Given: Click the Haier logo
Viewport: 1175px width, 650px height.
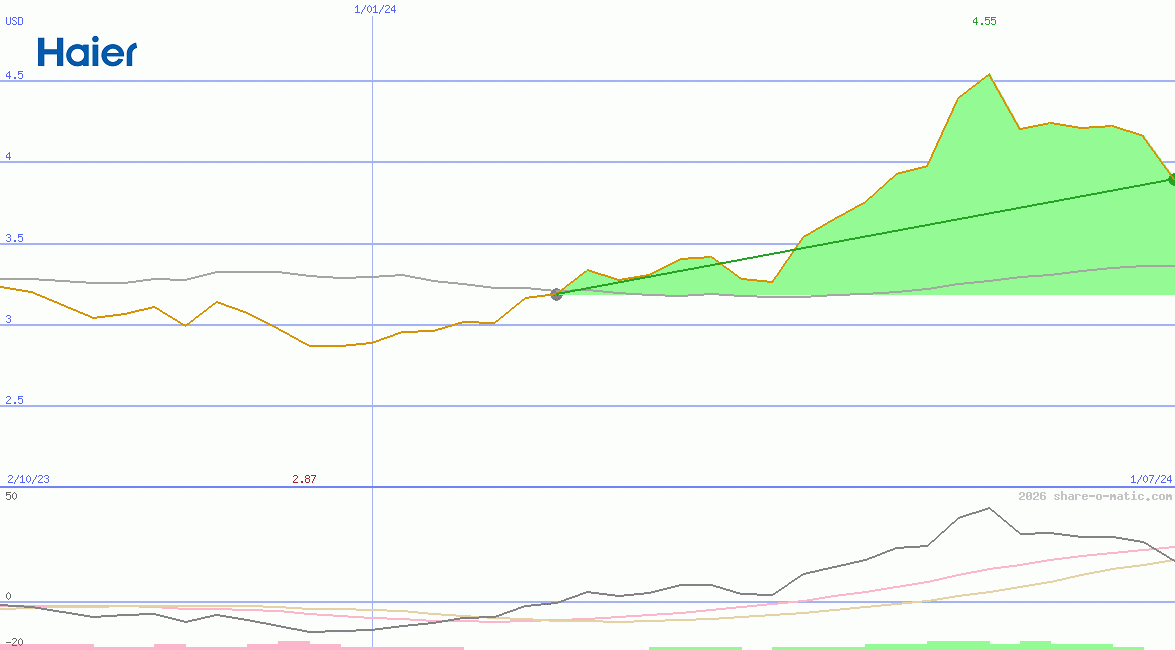Looking at the screenshot, I should pos(87,52).
